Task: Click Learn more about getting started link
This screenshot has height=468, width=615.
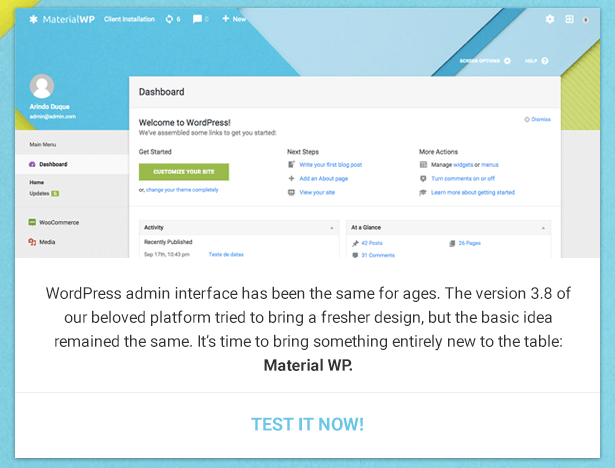Action: [x=473, y=193]
